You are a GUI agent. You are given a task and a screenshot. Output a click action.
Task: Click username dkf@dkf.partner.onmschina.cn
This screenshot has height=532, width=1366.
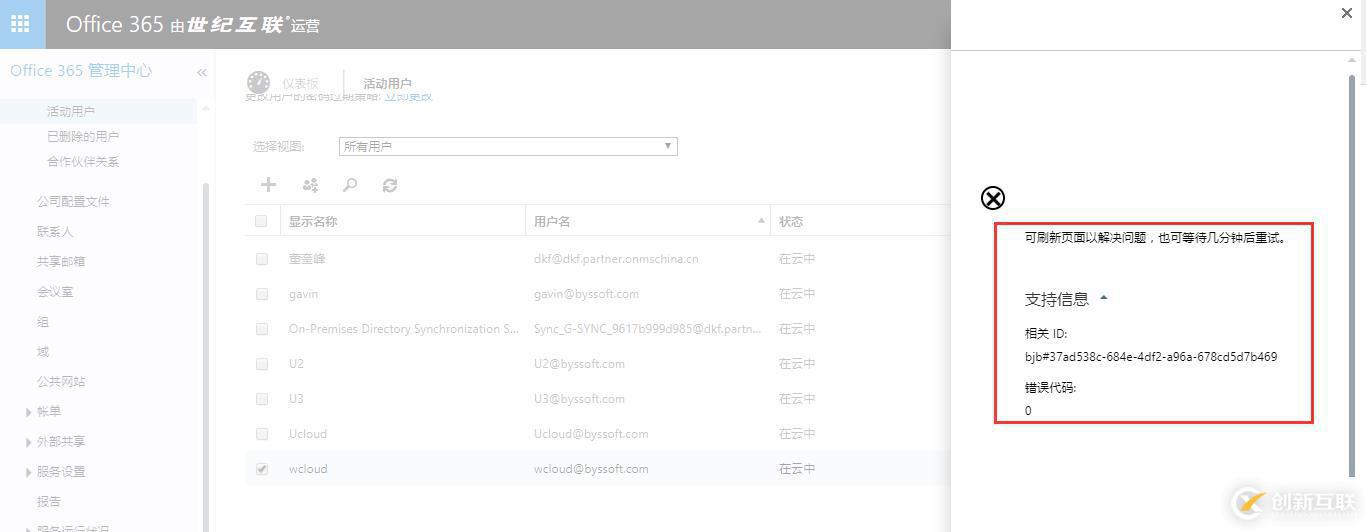click(x=616, y=259)
